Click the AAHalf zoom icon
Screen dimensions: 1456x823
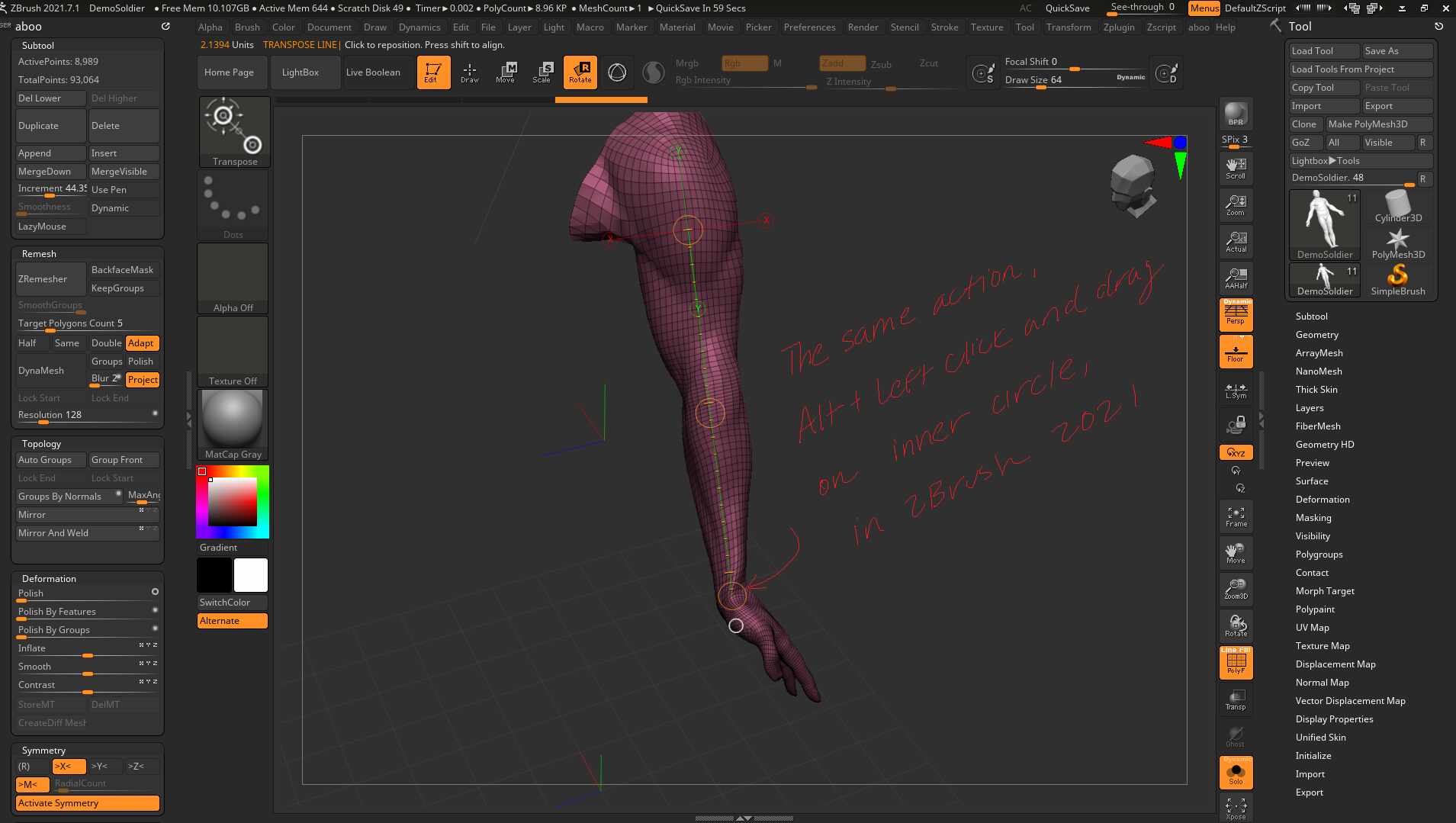click(1236, 278)
